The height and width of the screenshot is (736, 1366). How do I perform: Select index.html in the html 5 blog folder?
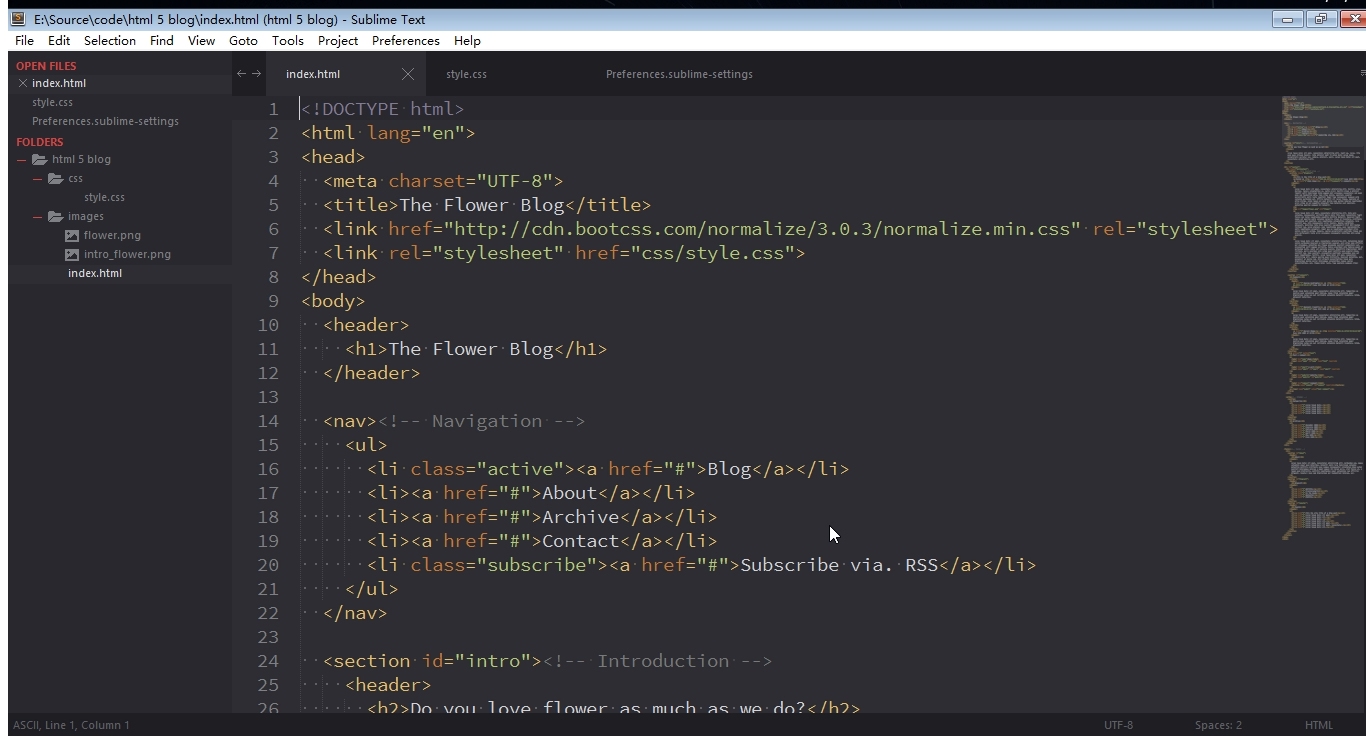click(95, 273)
